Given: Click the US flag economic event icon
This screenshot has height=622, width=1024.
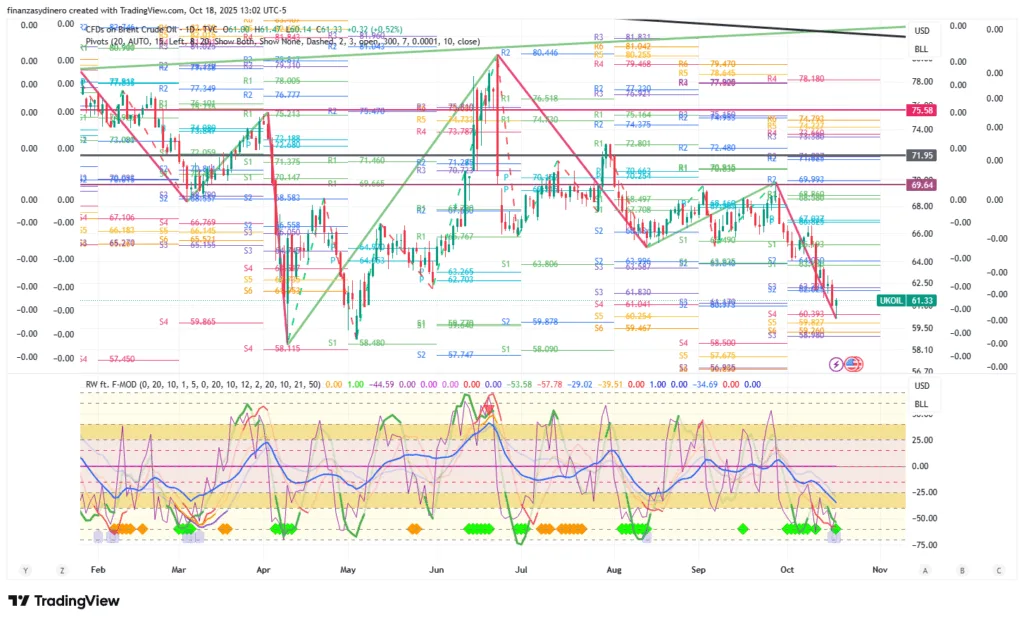Looking at the screenshot, I should tap(853, 364).
